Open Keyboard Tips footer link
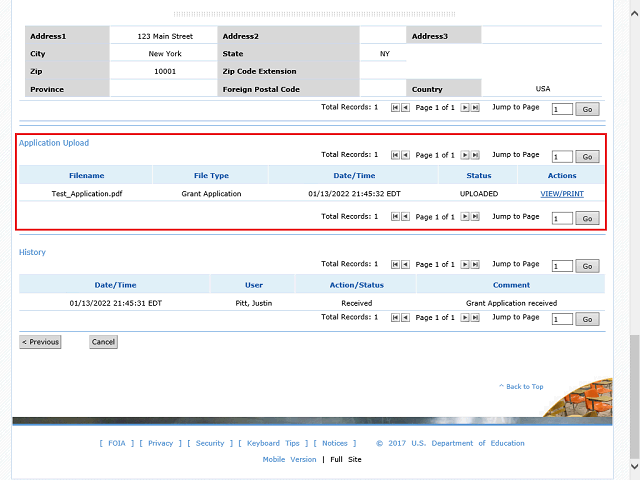Image resolution: width=640 pixels, height=480 pixels. 273,443
